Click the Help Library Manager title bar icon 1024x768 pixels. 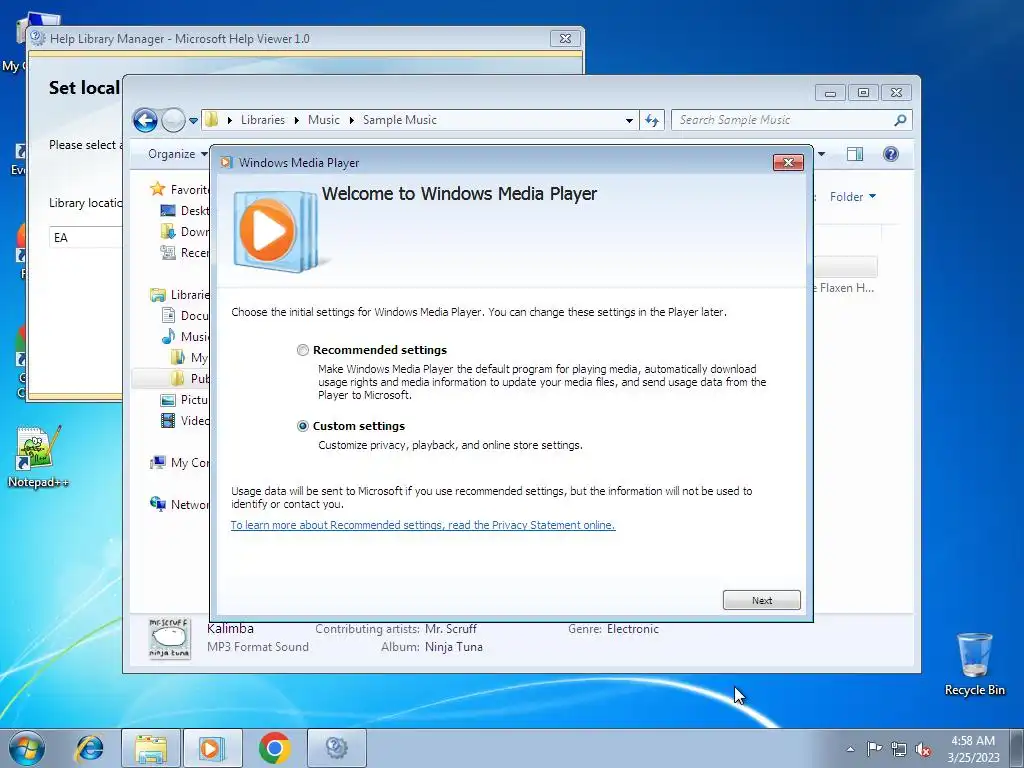pos(38,38)
